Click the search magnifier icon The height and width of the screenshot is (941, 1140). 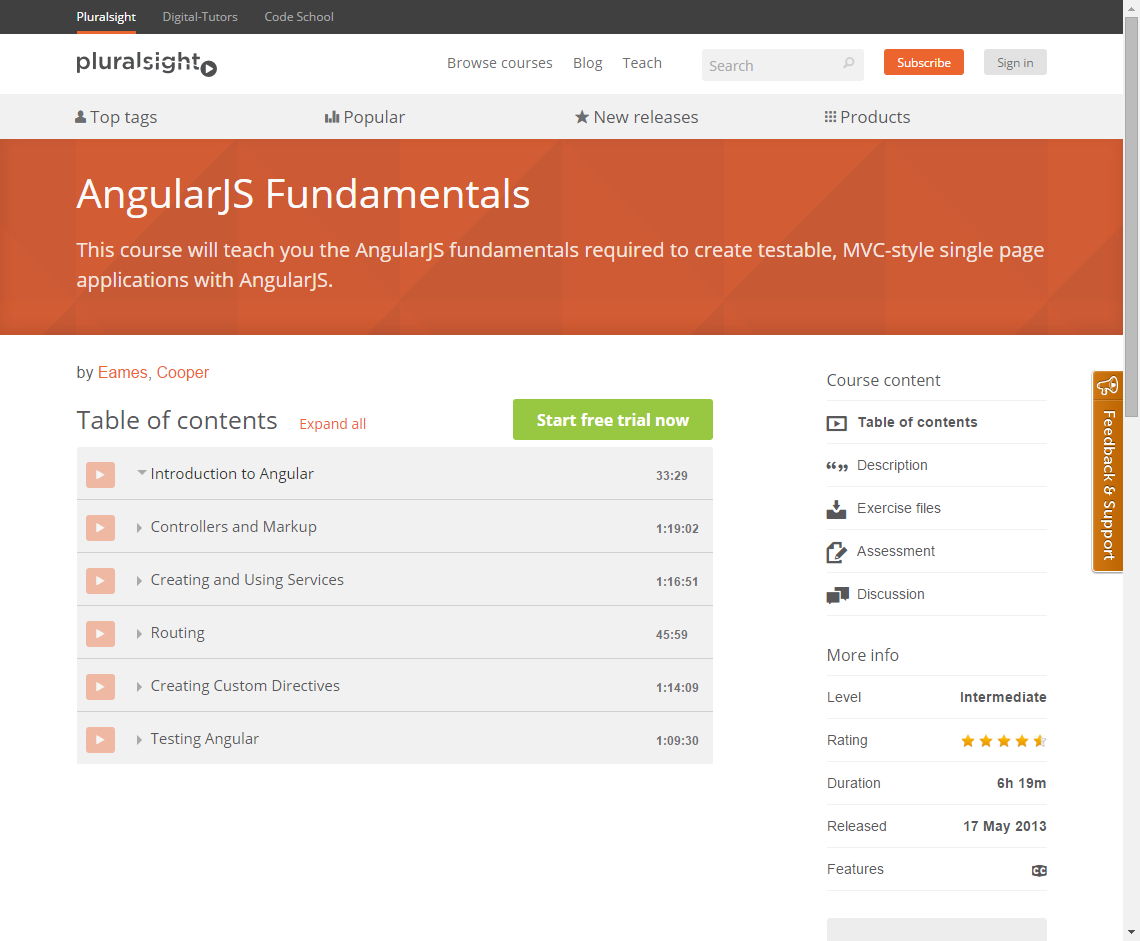(848, 63)
